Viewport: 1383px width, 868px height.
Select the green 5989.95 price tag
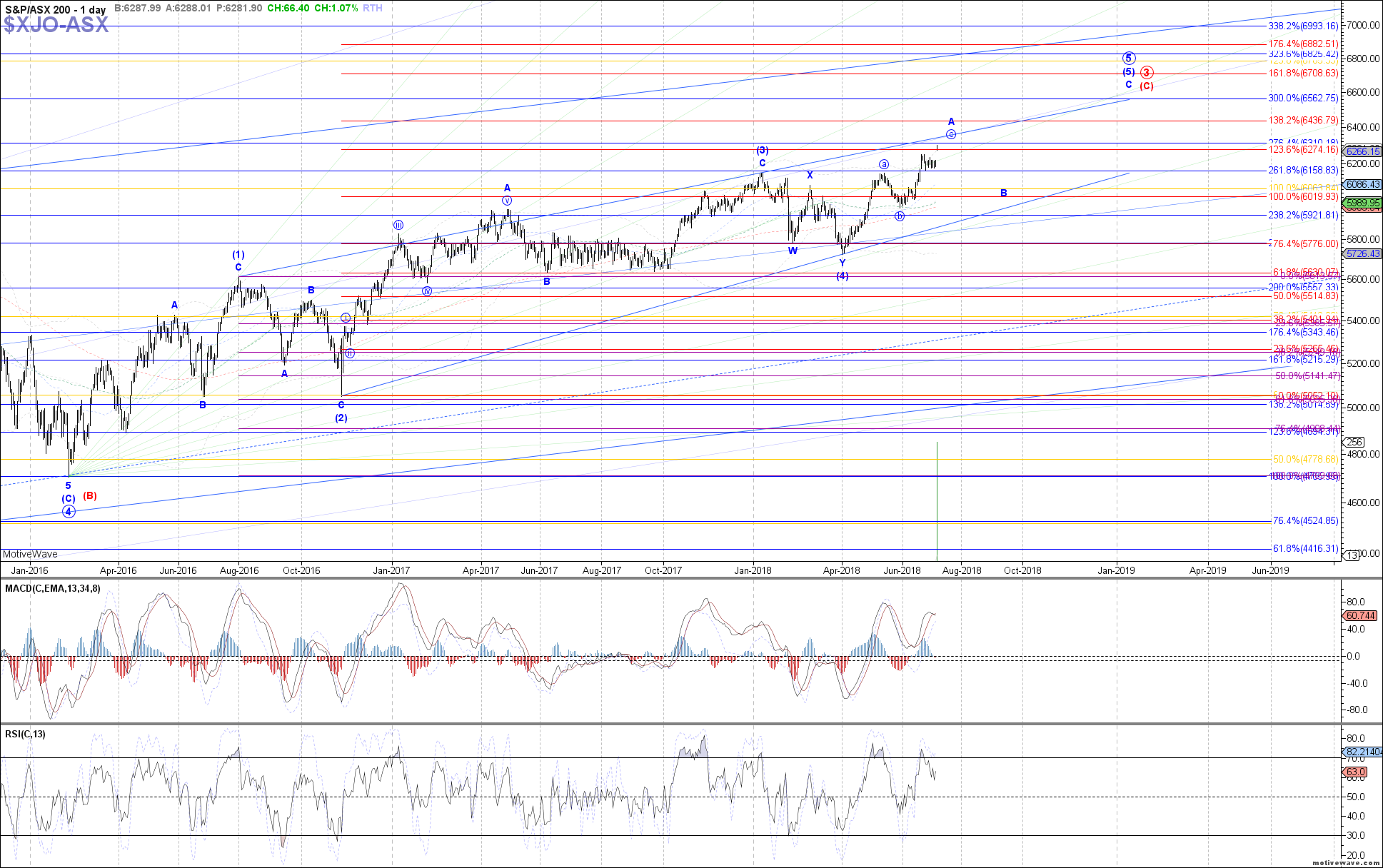click(1362, 203)
